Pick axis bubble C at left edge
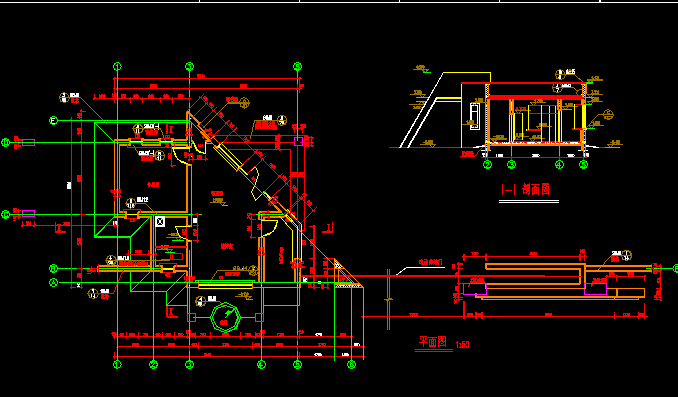678x397 pixels. [5, 215]
